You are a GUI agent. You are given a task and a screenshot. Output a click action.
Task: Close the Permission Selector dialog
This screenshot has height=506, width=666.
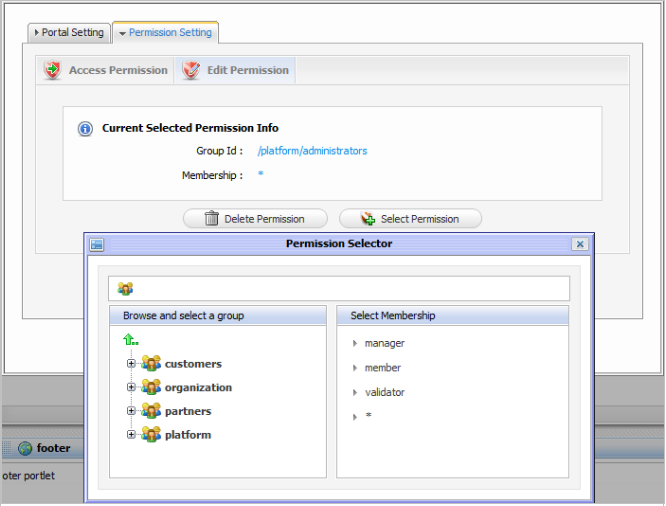[x=580, y=244]
